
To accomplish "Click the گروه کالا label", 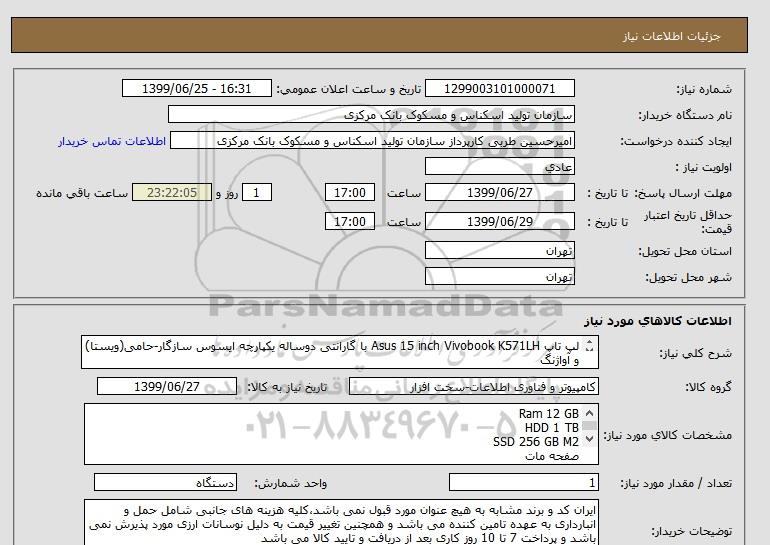I will tap(708, 387).
